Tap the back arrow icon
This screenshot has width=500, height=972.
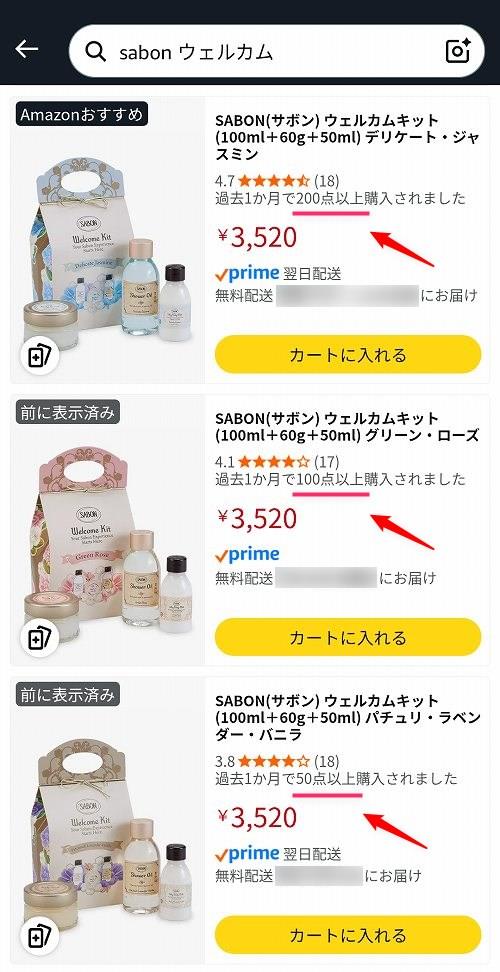point(27,49)
